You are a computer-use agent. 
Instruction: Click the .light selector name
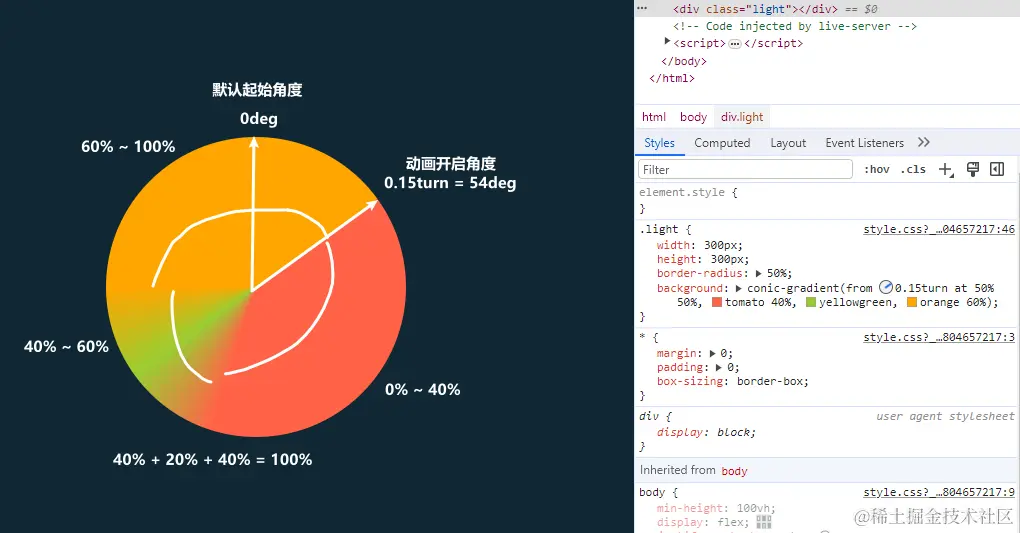coord(659,229)
